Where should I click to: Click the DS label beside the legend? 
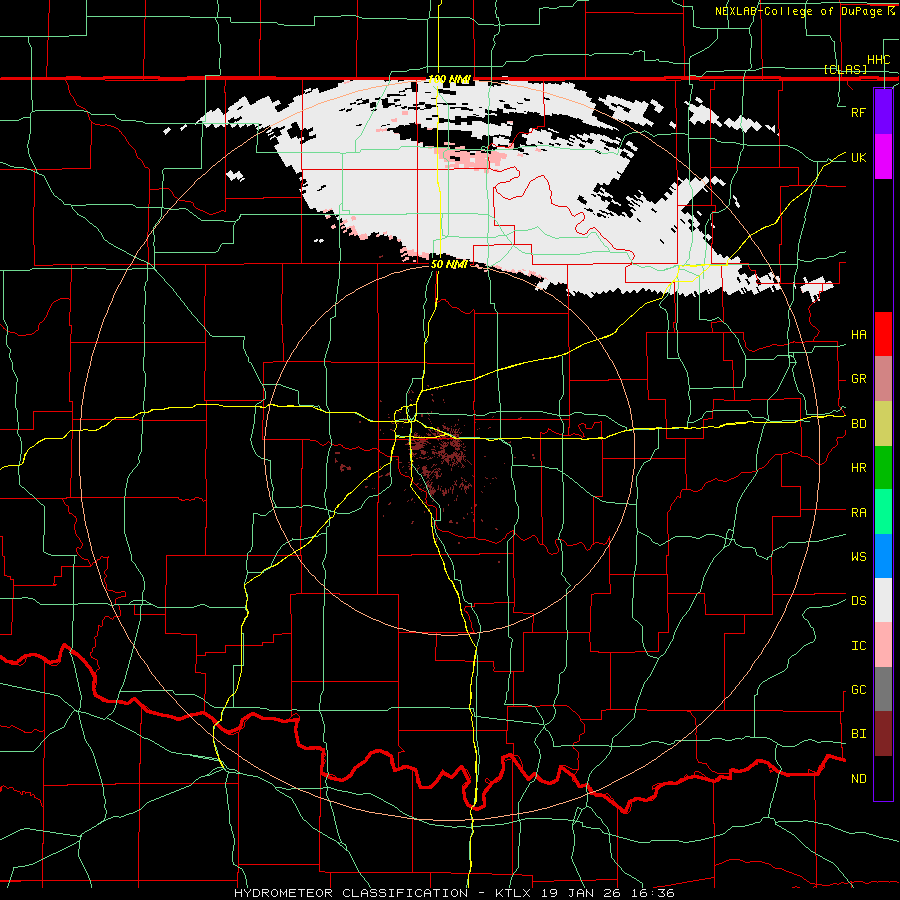(858, 601)
